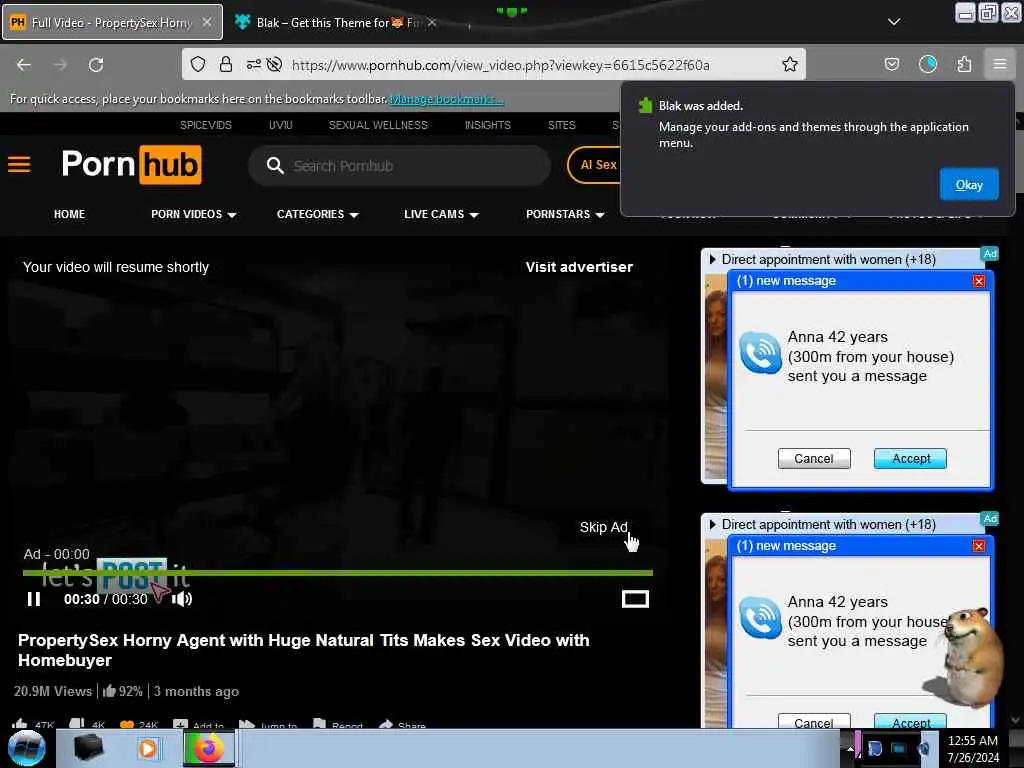Focus the site search field
The height and width of the screenshot is (768, 1024).
pyautogui.click(x=400, y=165)
